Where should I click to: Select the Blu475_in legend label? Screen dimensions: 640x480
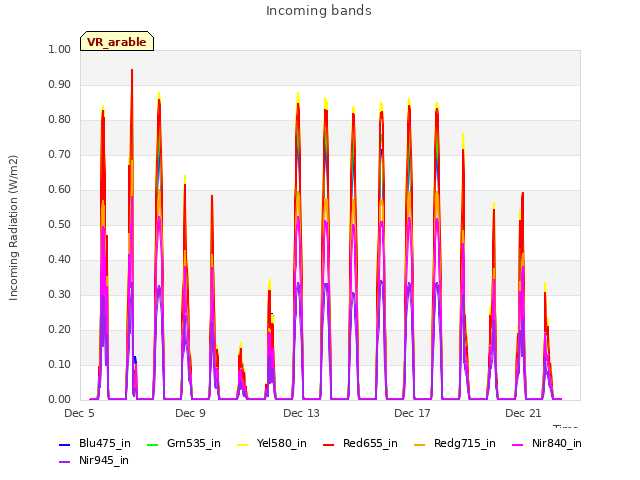105,443
